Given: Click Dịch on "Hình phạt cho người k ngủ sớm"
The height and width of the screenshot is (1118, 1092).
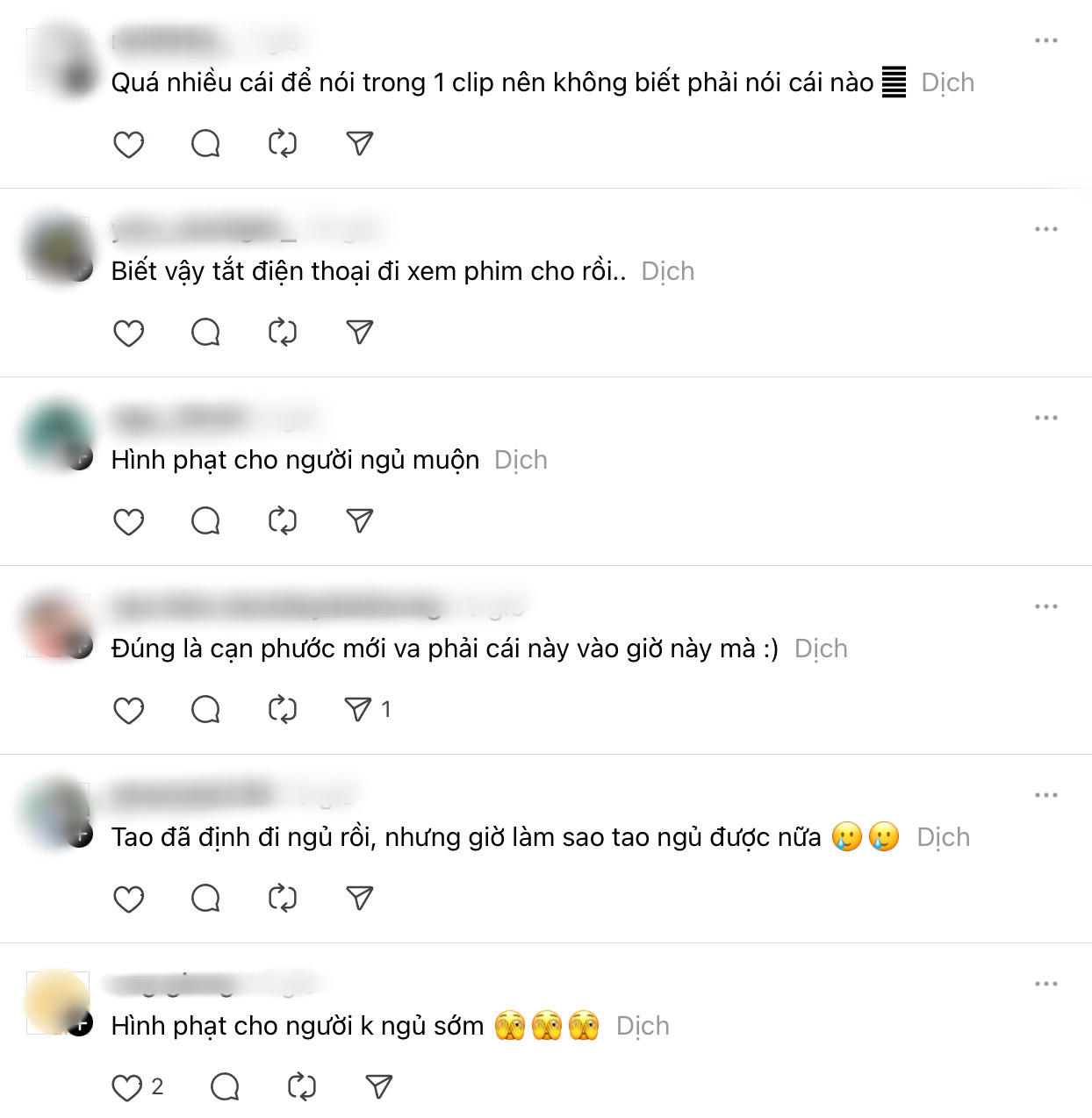Looking at the screenshot, I should coord(643,1026).
